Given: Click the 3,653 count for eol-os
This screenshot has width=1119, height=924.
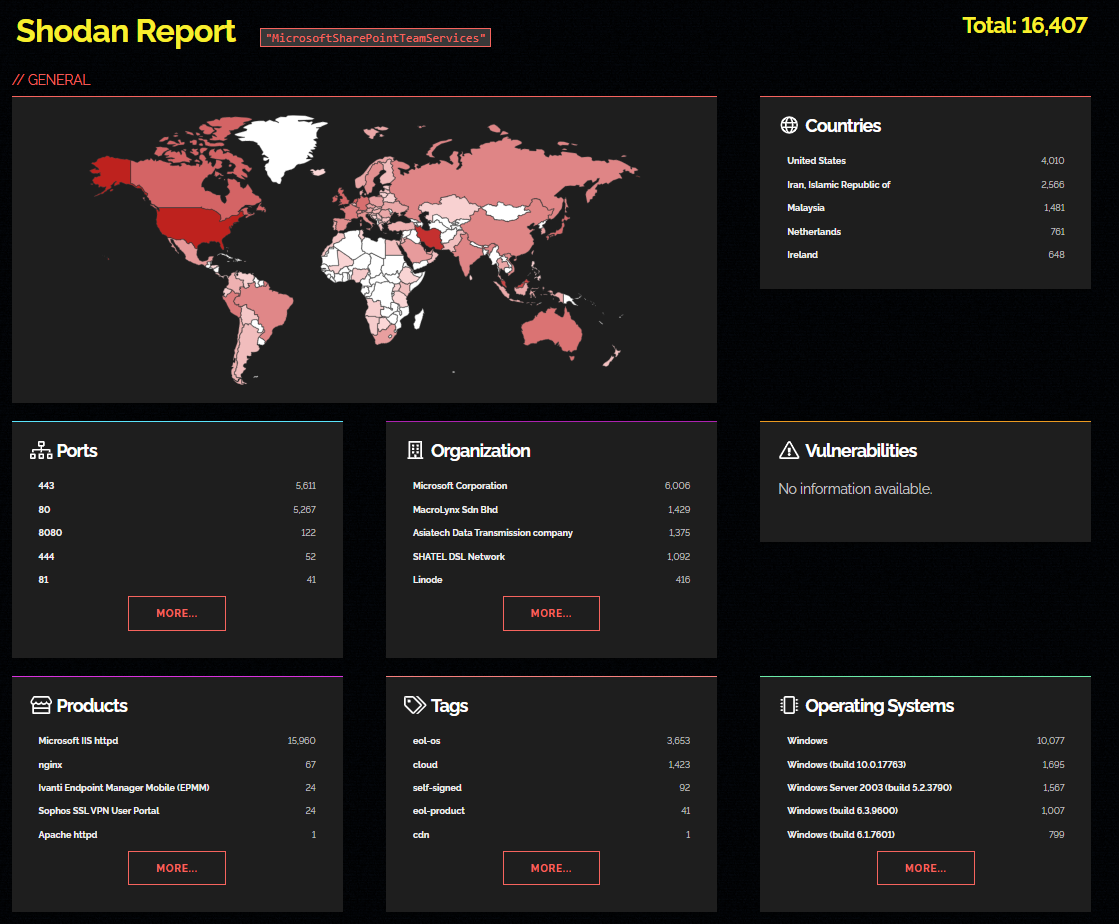Looking at the screenshot, I should pyautogui.click(x=678, y=741).
